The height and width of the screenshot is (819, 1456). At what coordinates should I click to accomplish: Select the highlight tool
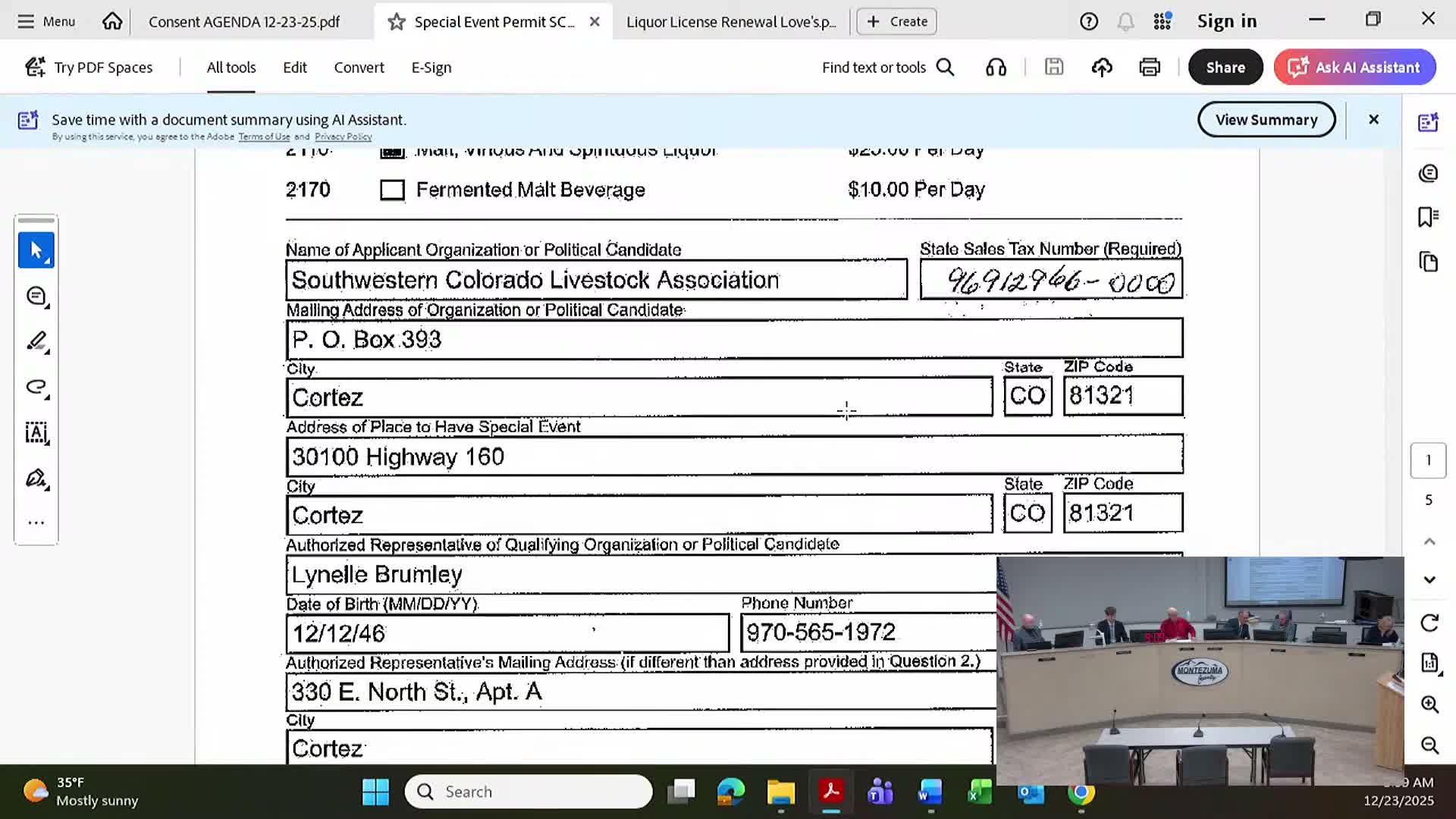tap(36, 341)
